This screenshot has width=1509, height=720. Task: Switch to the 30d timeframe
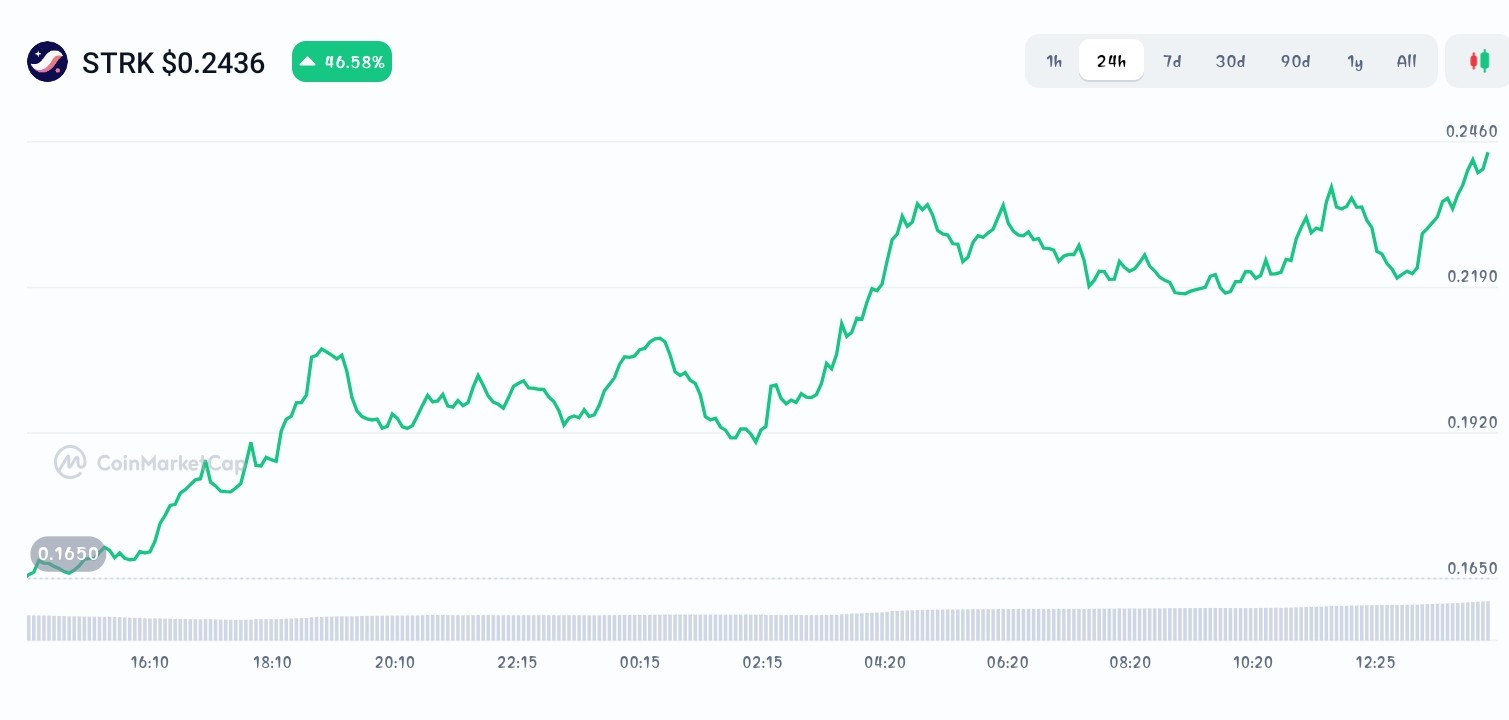tap(1230, 61)
